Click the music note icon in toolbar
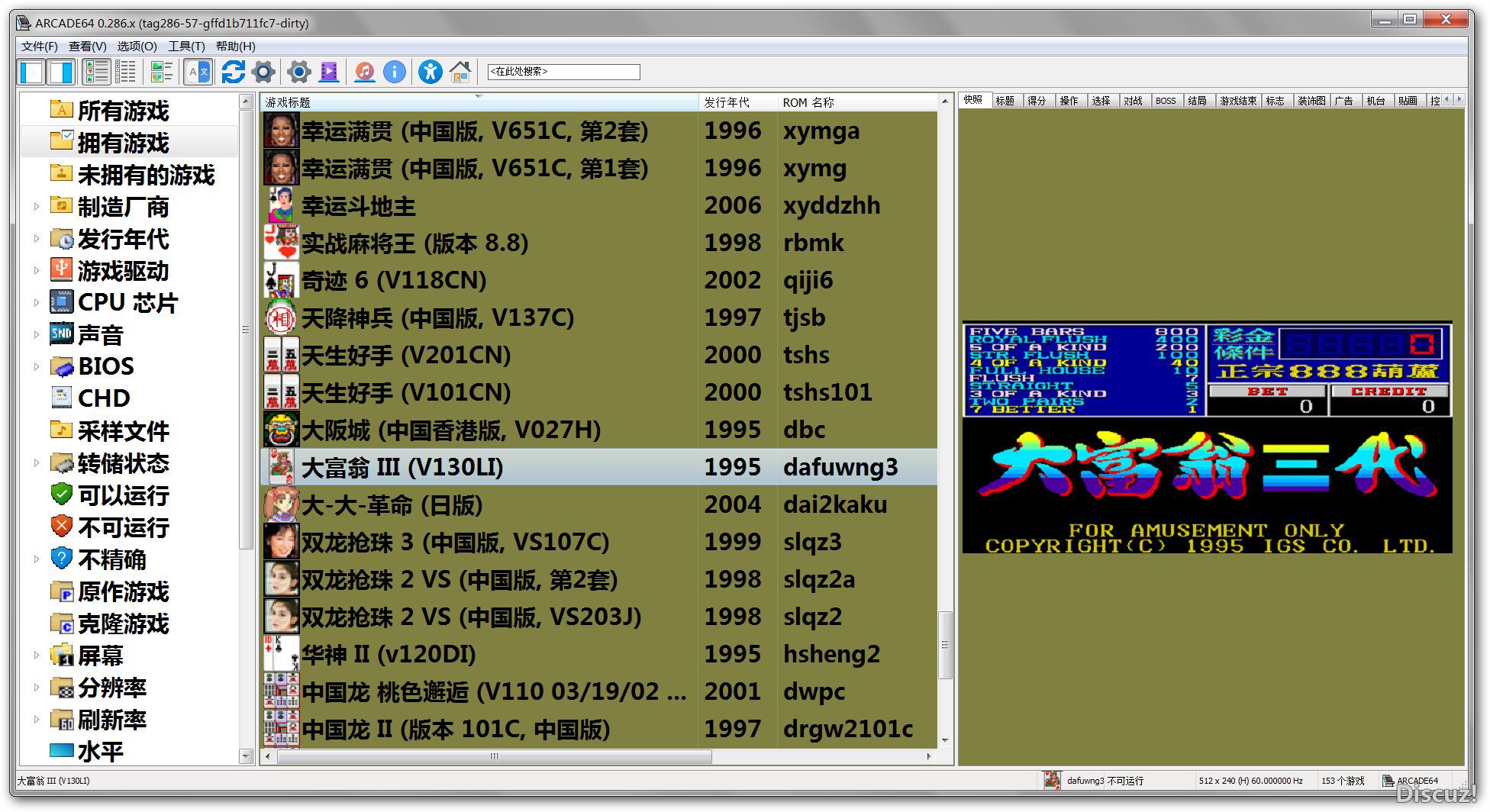 (x=365, y=72)
